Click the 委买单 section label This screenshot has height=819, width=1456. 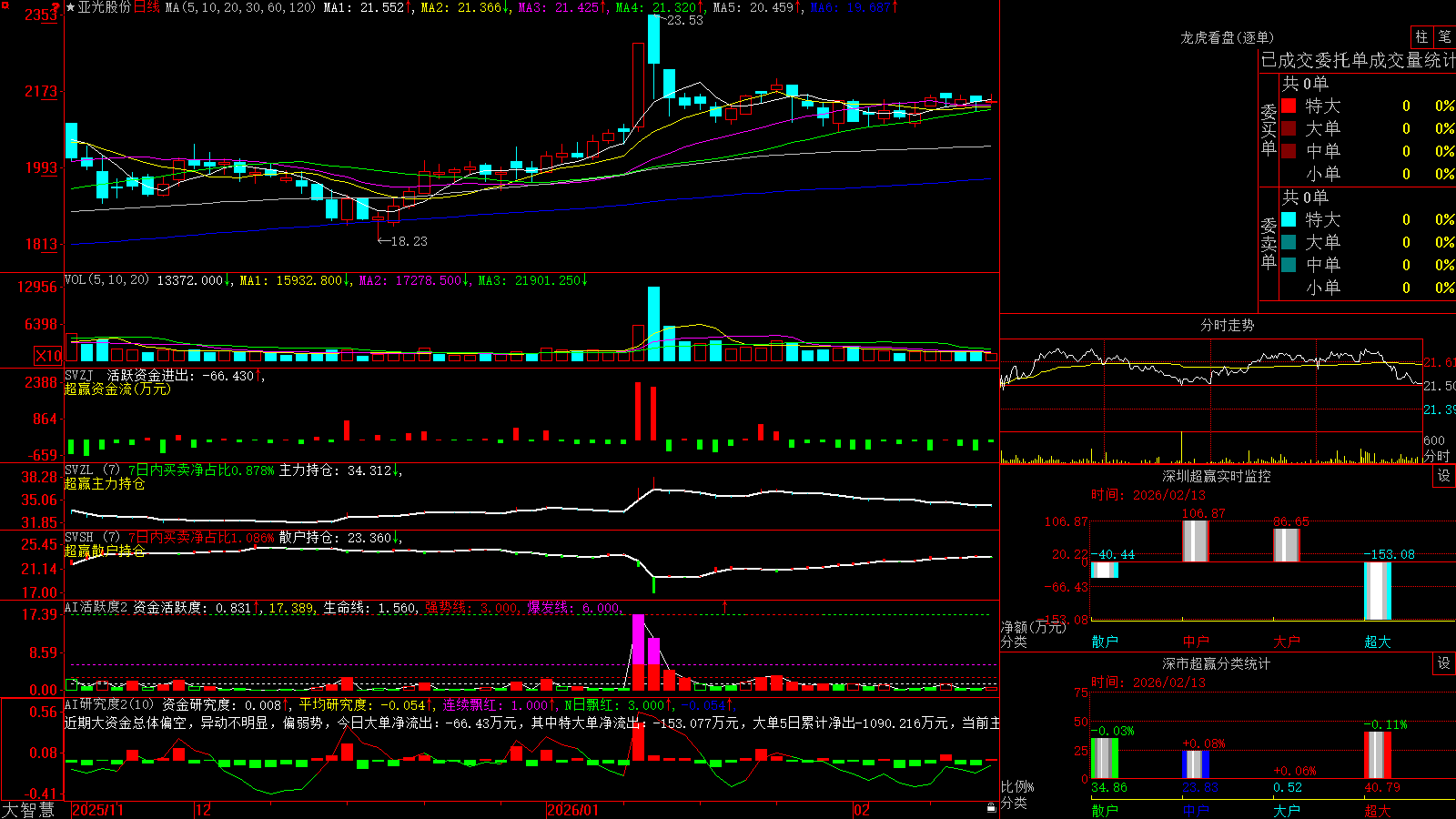pyautogui.click(x=1269, y=129)
